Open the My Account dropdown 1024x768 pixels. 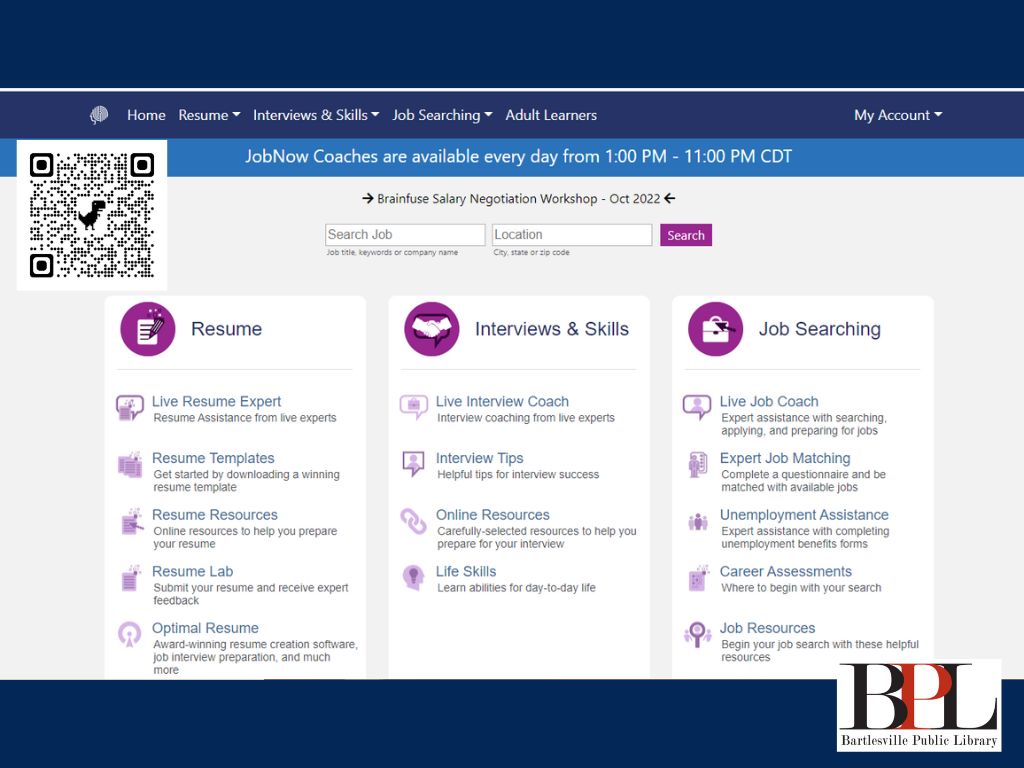(x=898, y=115)
